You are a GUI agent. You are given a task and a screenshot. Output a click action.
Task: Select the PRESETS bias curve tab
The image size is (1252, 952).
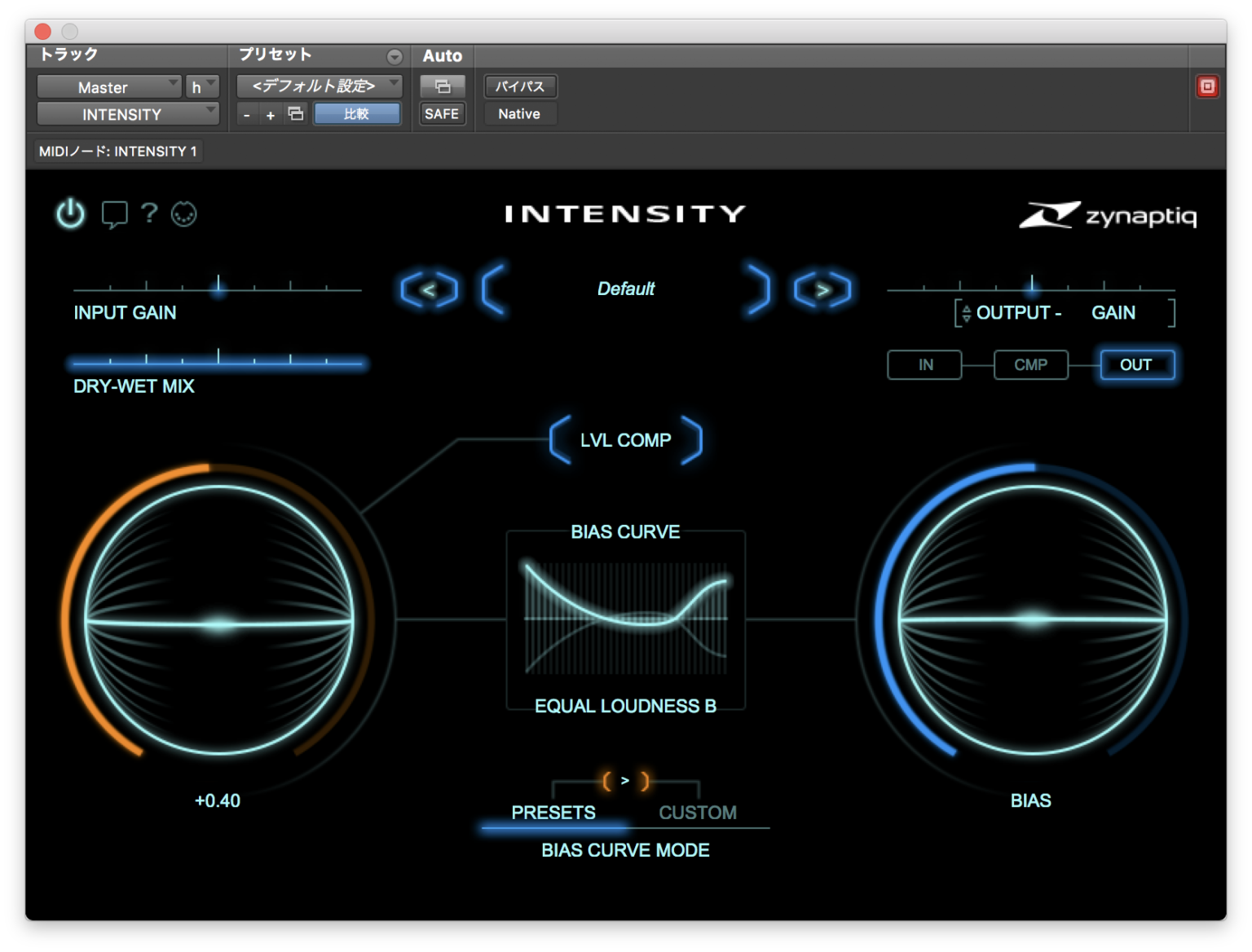tap(553, 812)
